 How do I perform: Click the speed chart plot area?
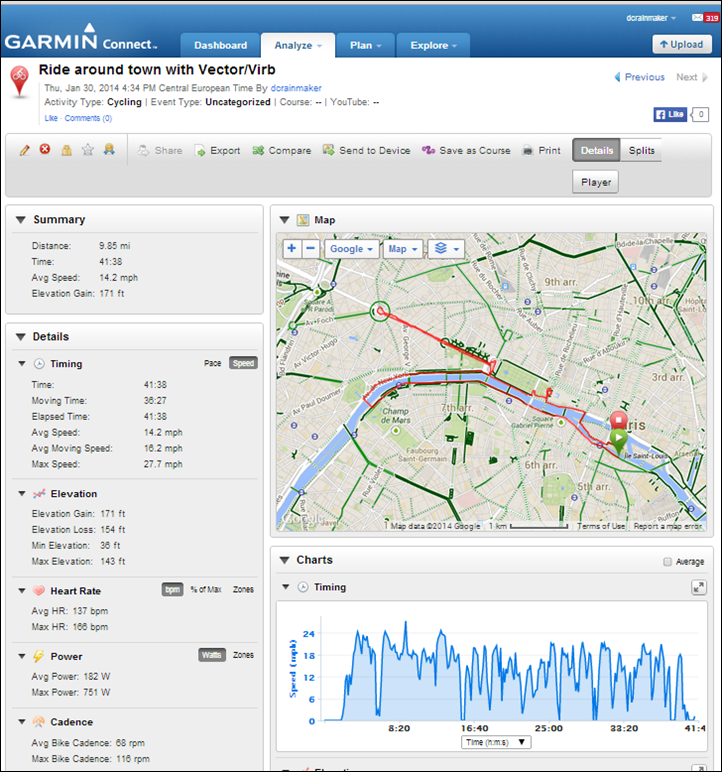pyautogui.click(x=510, y=670)
